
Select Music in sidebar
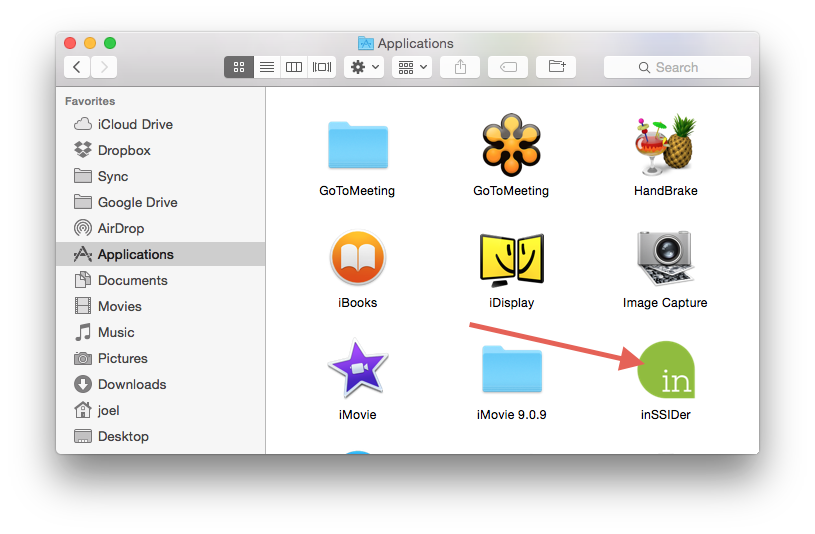pyautogui.click(x=161, y=332)
